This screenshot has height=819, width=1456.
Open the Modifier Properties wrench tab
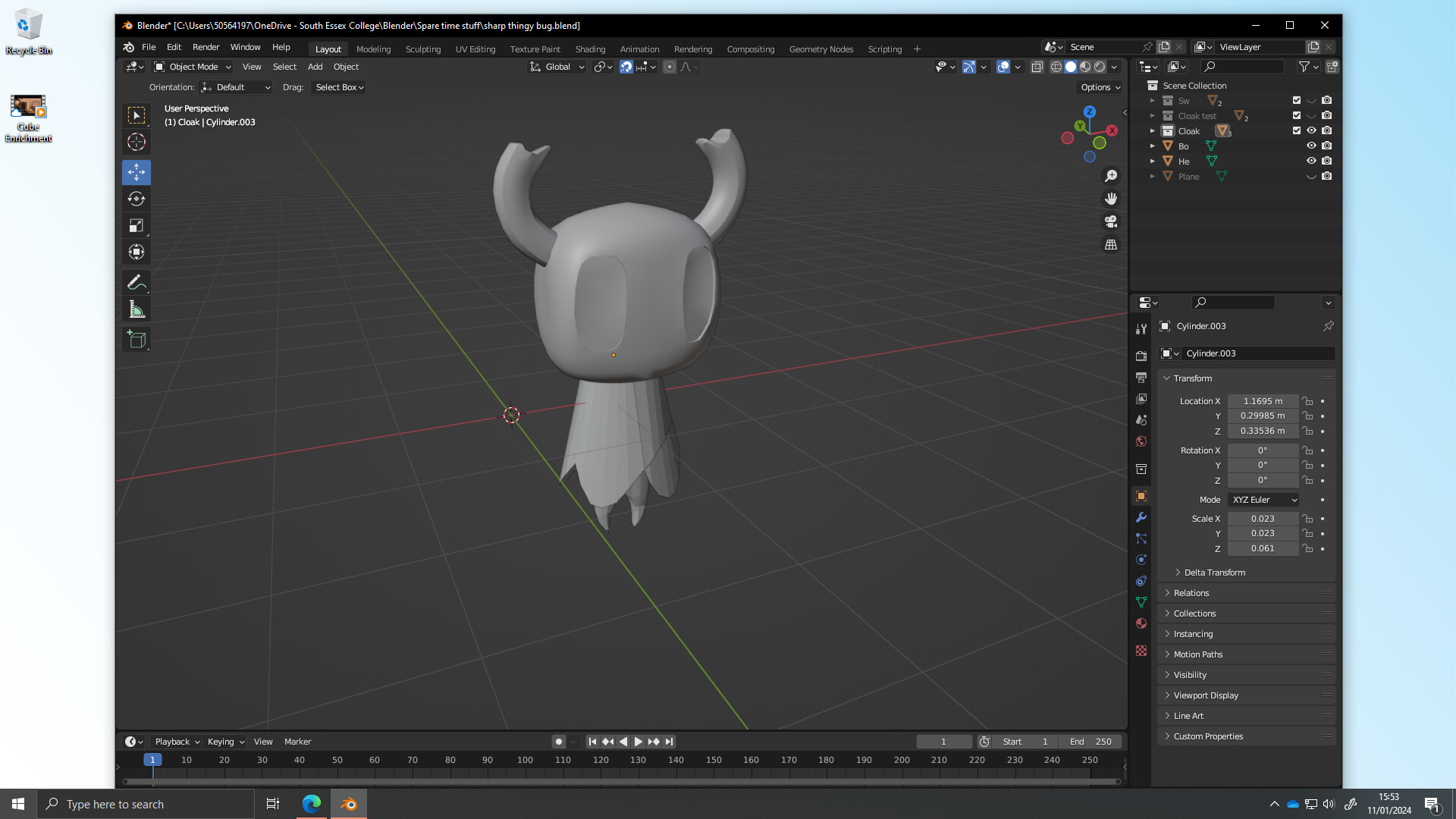tap(1141, 517)
